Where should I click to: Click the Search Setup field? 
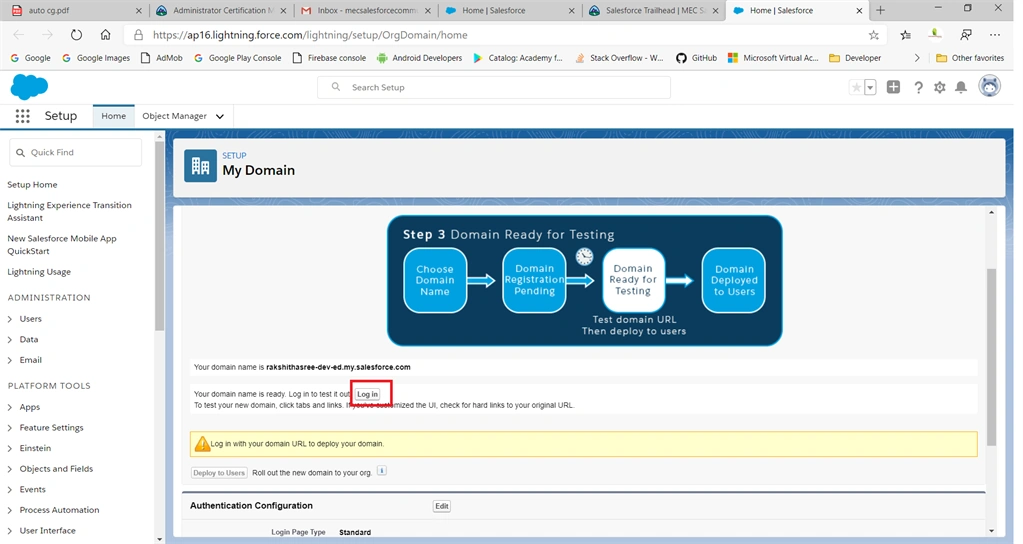click(494, 87)
